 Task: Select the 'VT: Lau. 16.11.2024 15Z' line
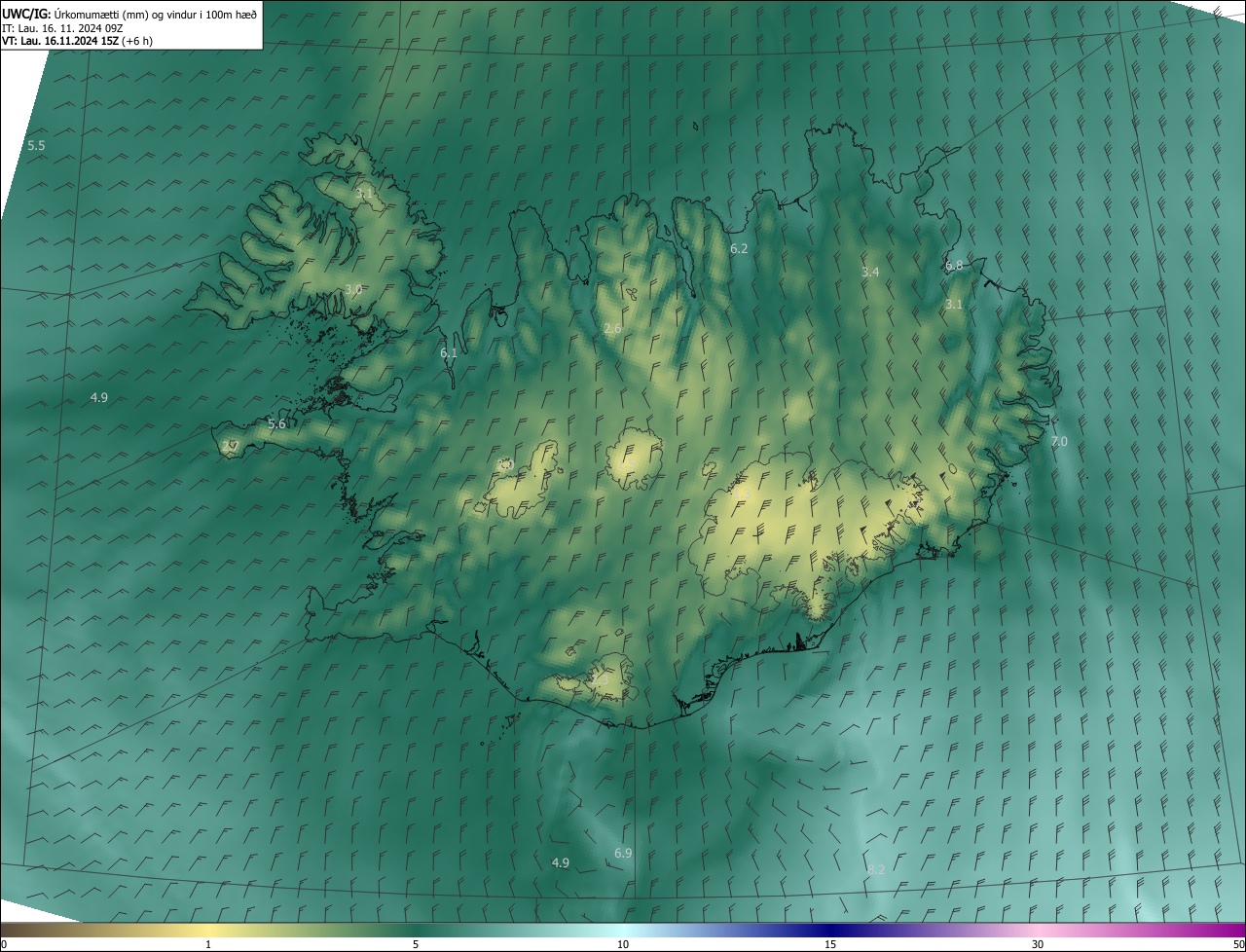point(60,41)
